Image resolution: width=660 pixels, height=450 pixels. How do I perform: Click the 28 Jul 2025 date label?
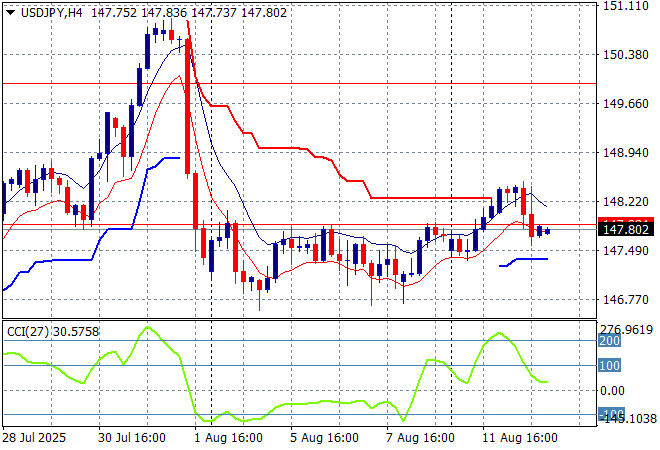tap(36, 438)
